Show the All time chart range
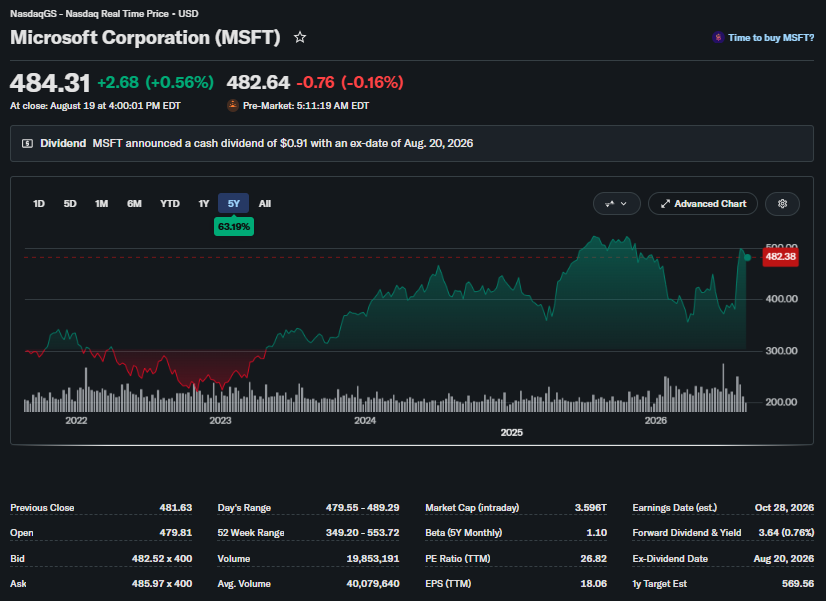Image resolution: width=826 pixels, height=601 pixels. click(x=264, y=204)
